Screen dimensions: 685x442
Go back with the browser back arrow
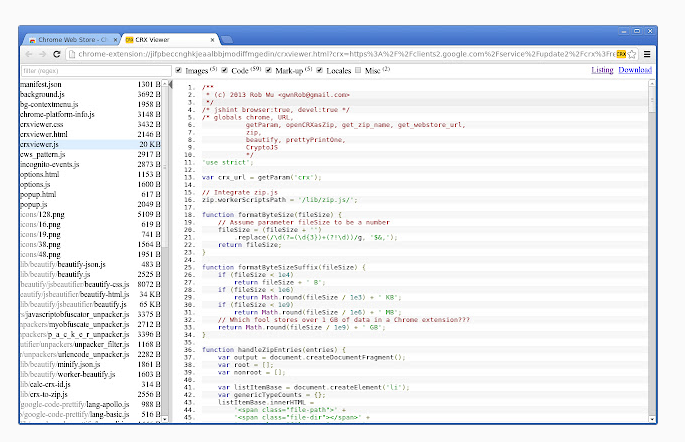[29, 54]
